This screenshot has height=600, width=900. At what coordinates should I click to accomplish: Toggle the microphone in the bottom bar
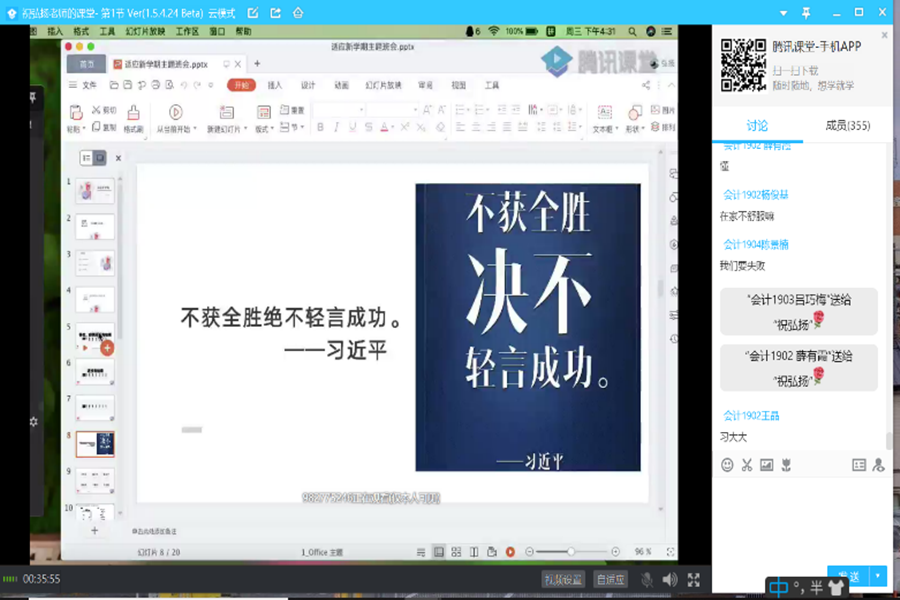(x=647, y=579)
